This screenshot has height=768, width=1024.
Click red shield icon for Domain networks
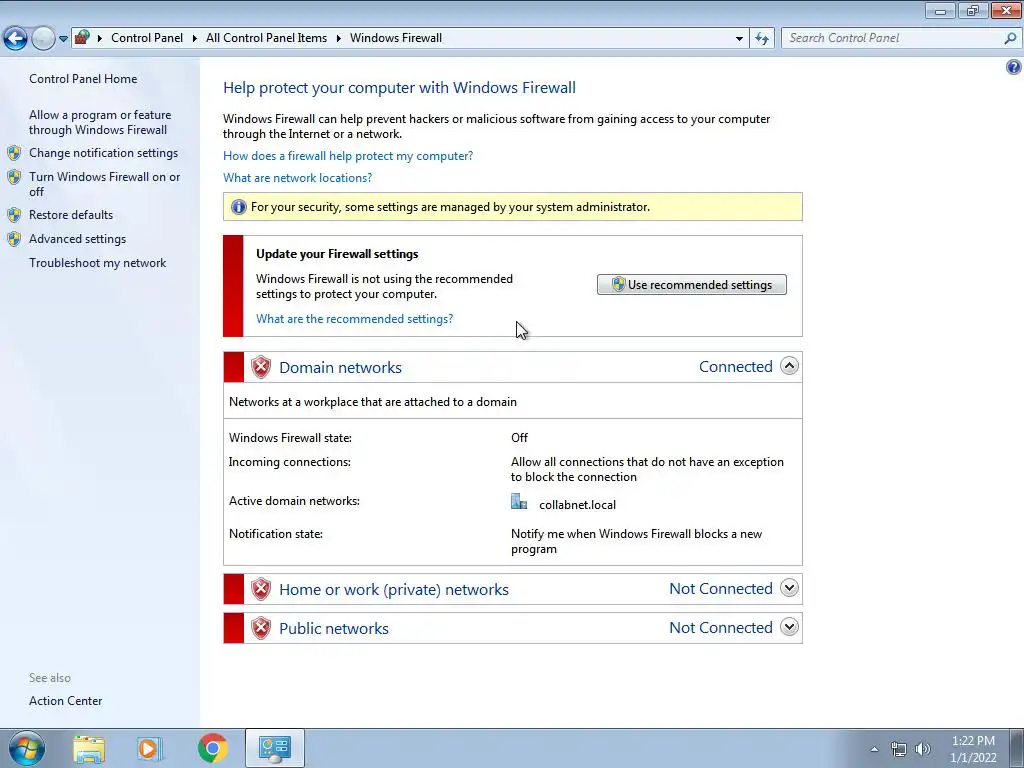261,367
